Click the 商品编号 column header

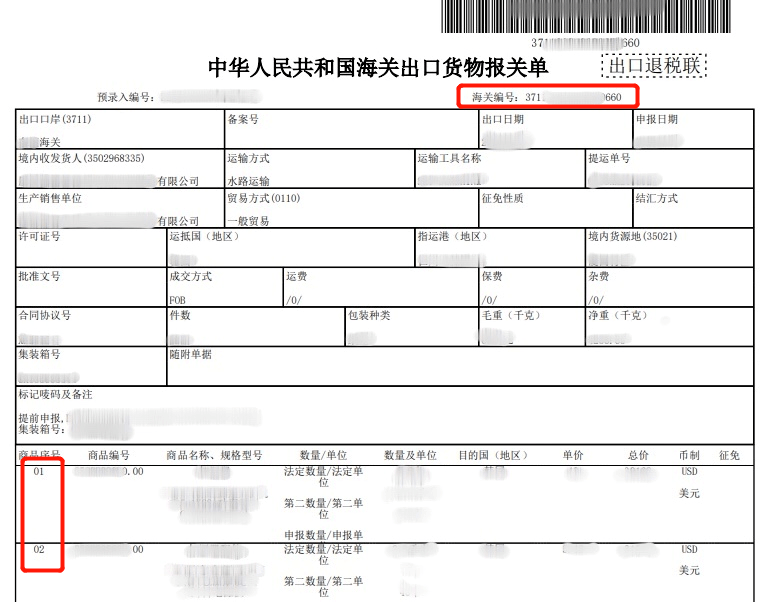(x=109, y=455)
